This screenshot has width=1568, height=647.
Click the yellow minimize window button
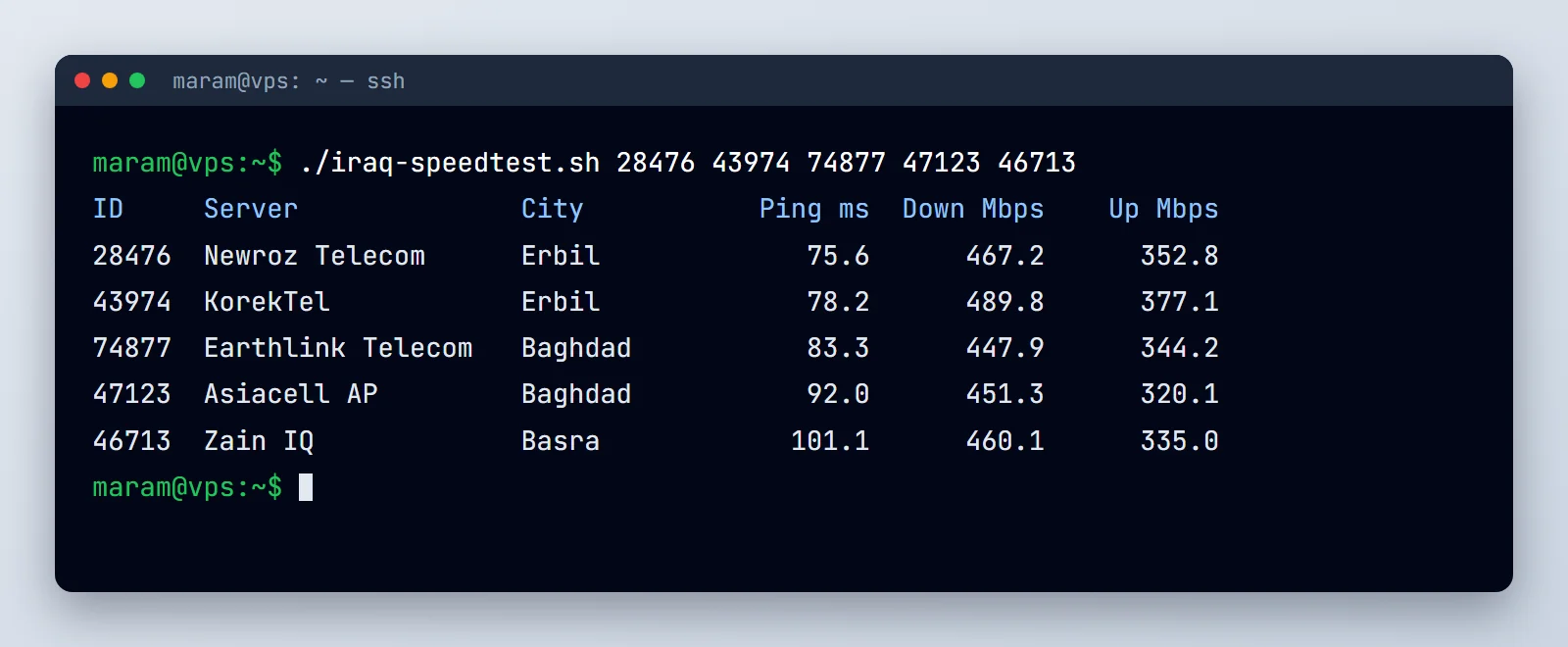coord(110,80)
